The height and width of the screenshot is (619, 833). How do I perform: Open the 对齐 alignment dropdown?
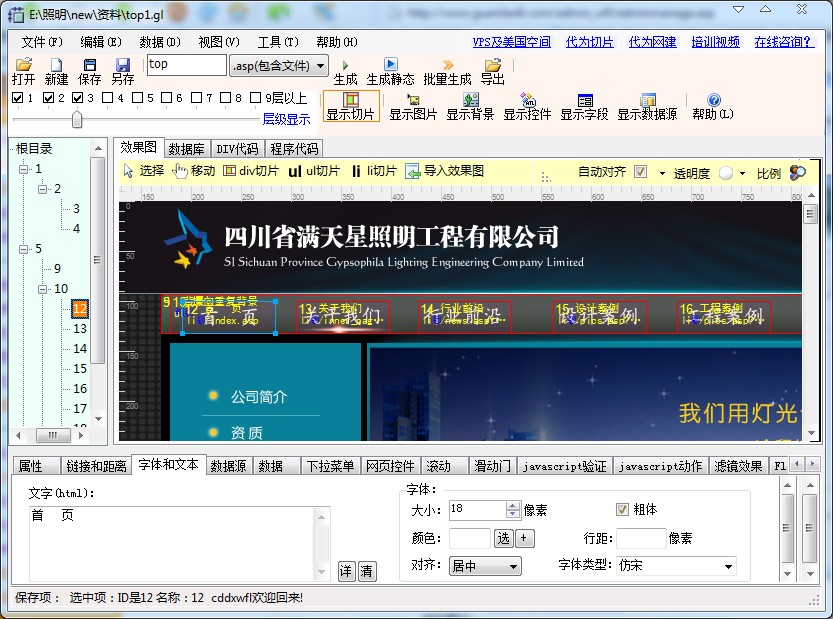[485, 566]
